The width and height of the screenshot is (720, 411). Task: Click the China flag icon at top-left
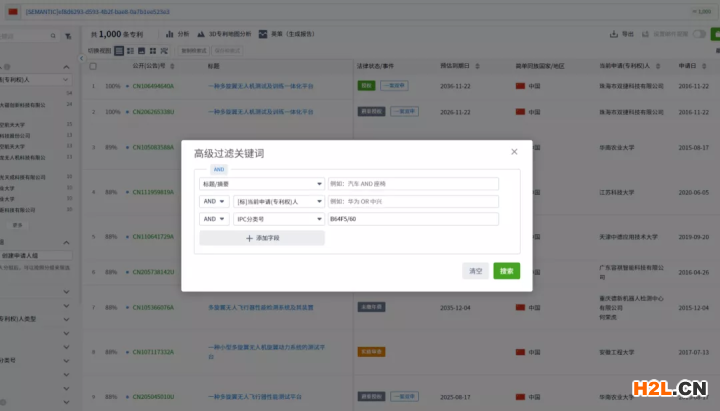coord(13,11)
